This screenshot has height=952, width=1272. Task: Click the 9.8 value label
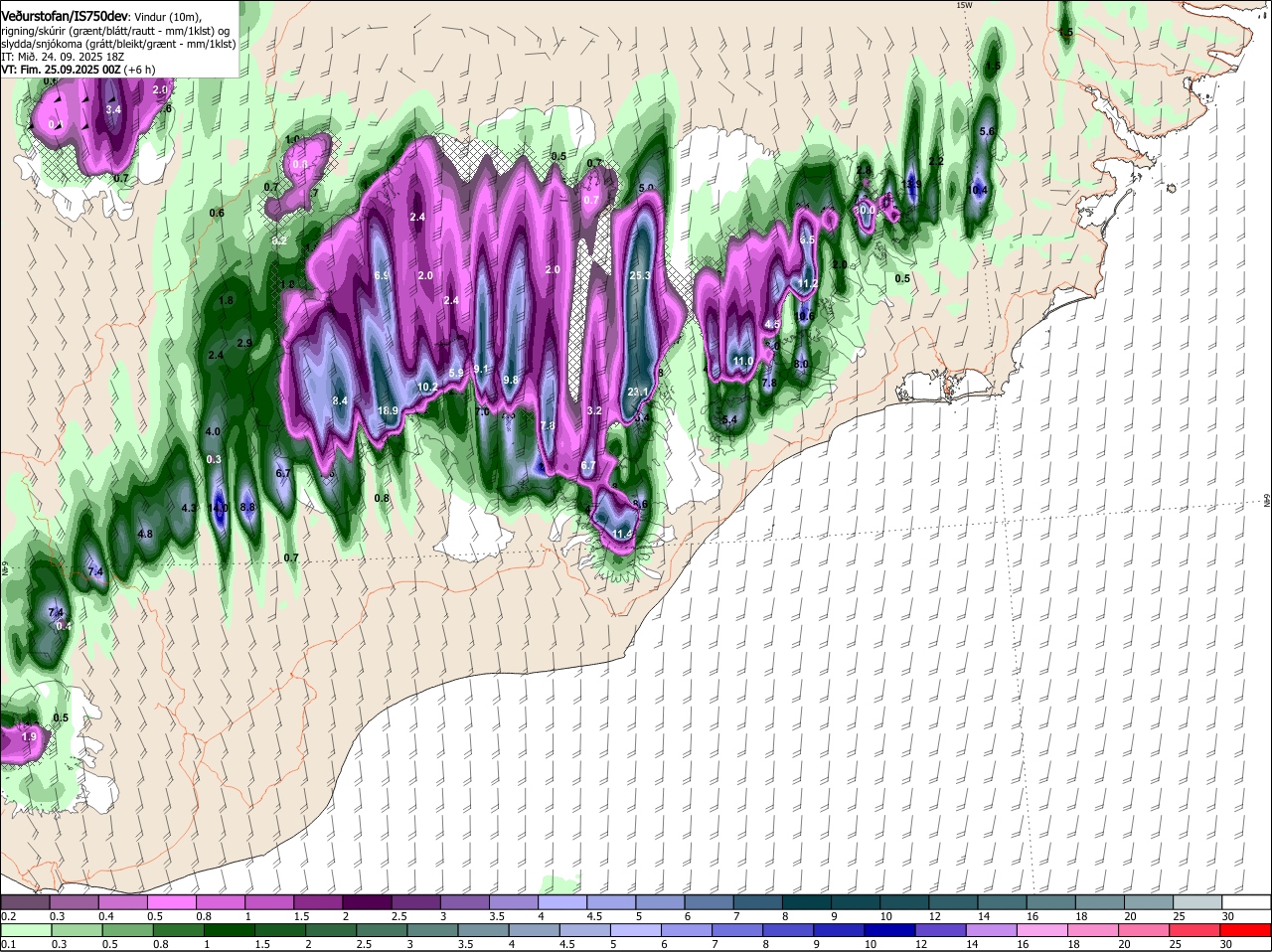pyautogui.click(x=512, y=380)
